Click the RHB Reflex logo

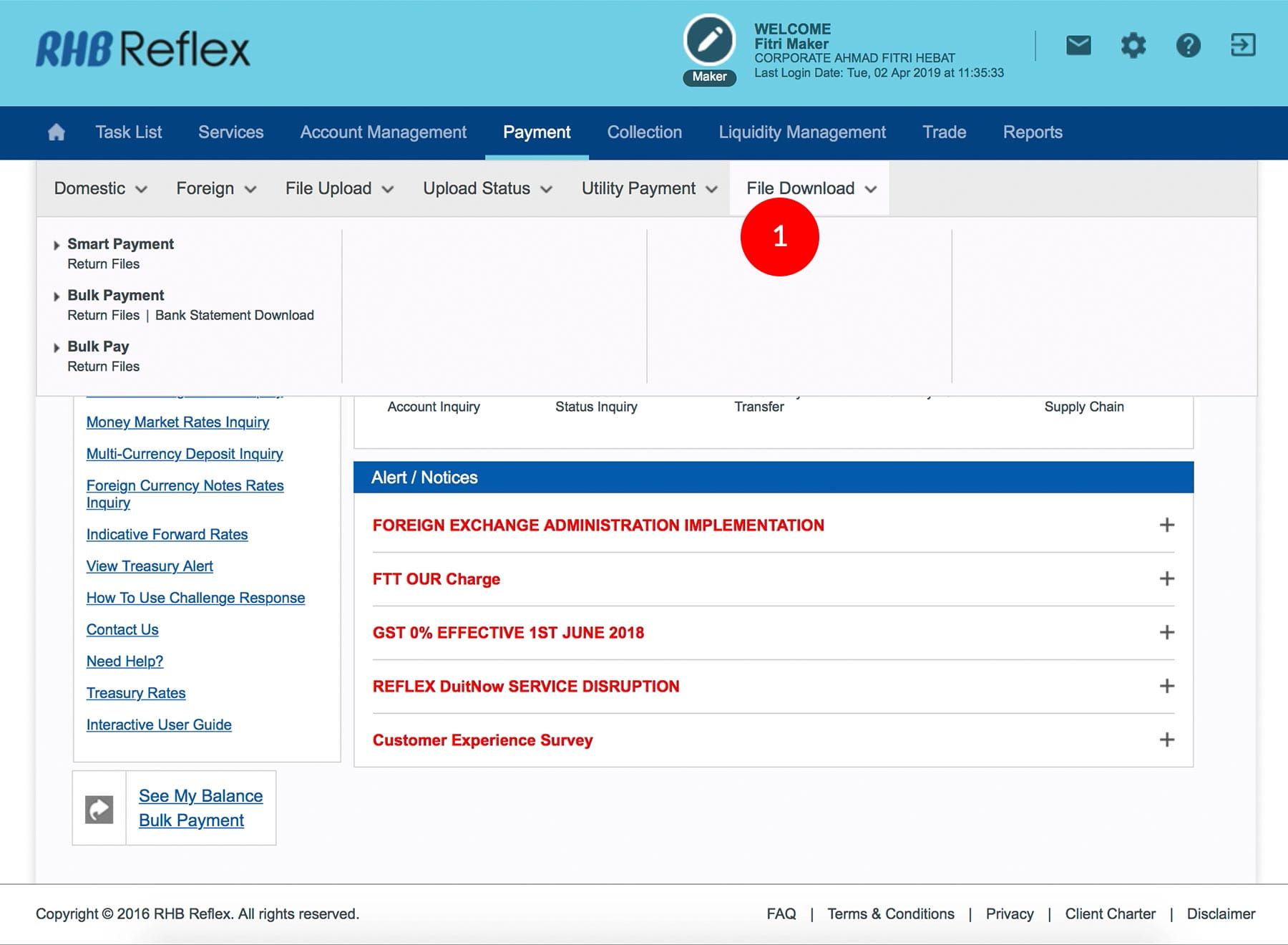tap(143, 49)
